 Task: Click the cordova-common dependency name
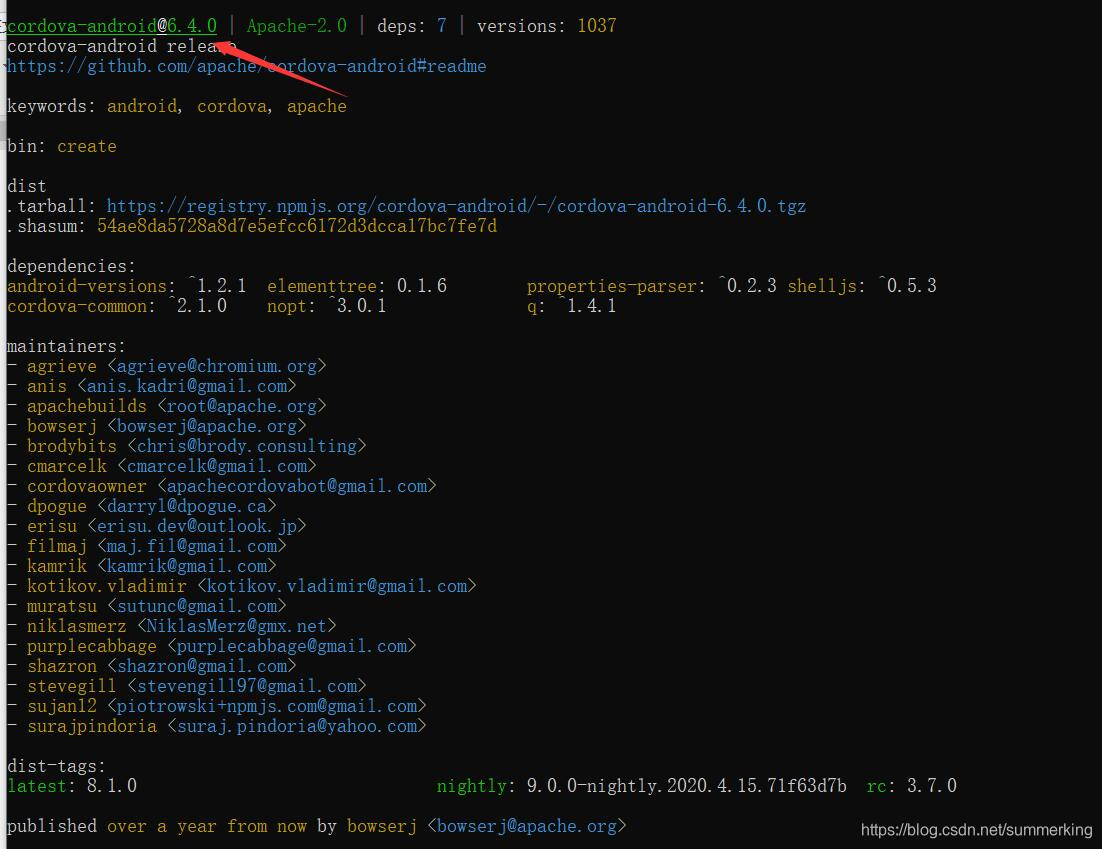pyautogui.click(x=77, y=306)
